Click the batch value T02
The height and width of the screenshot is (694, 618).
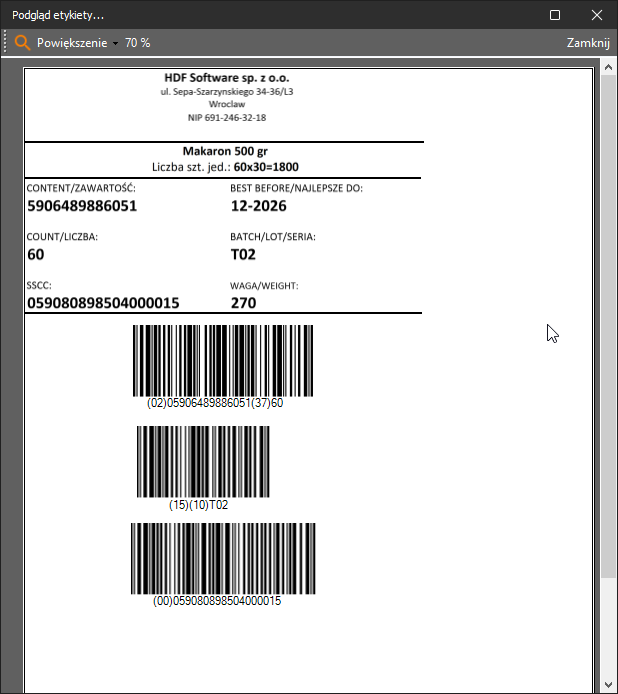(243, 254)
